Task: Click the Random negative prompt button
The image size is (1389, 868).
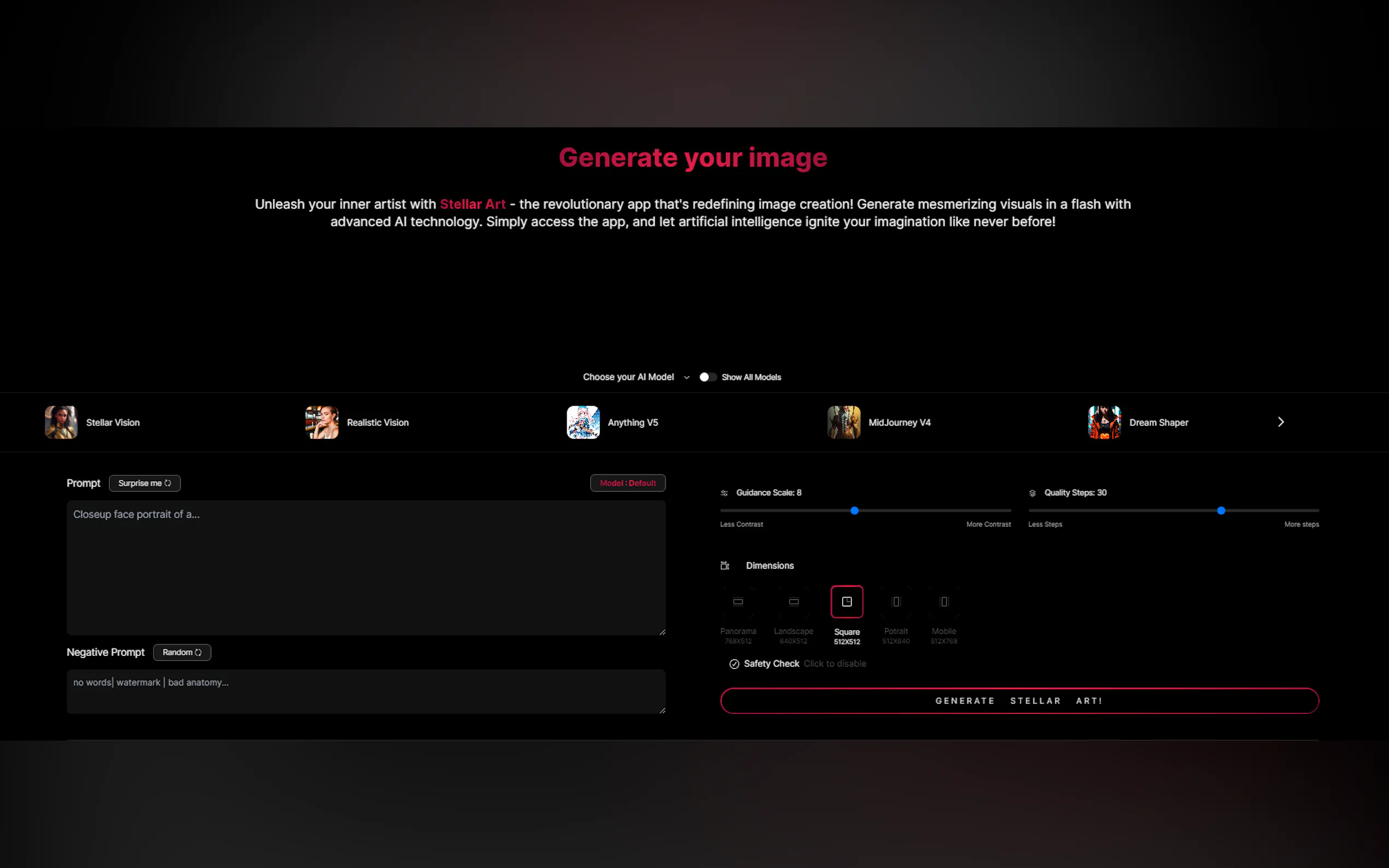Action: (182, 652)
